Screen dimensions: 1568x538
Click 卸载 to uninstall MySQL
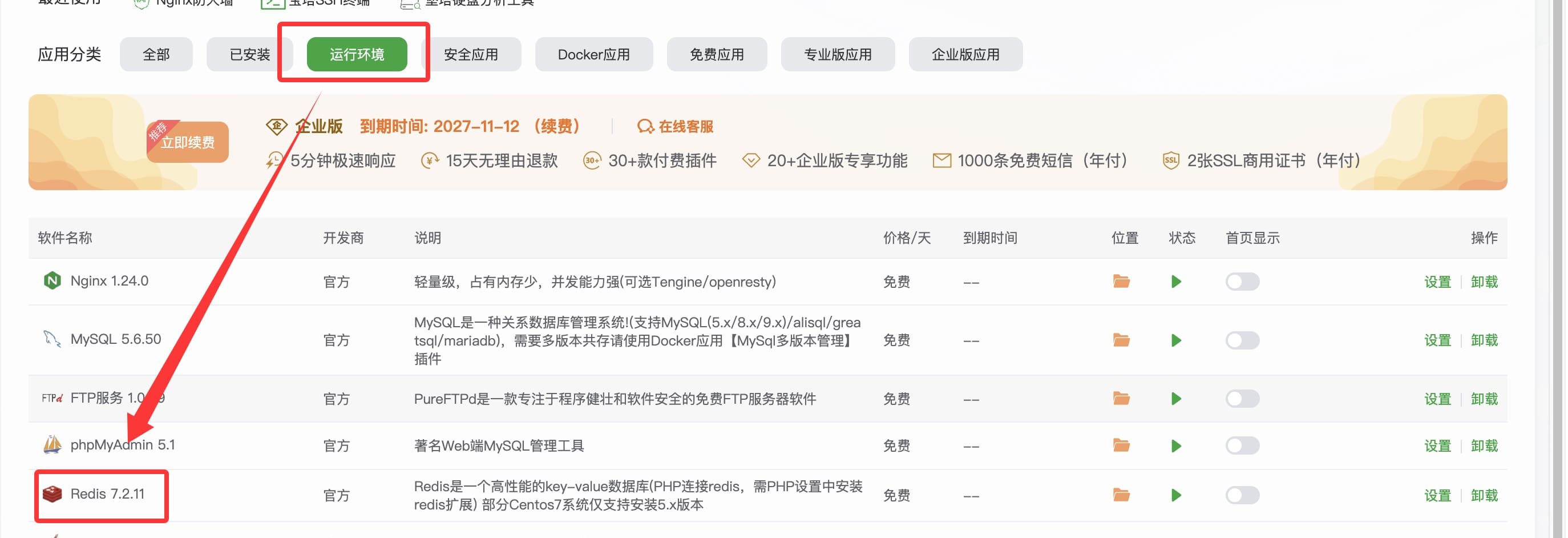click(x=1484, y=340)
